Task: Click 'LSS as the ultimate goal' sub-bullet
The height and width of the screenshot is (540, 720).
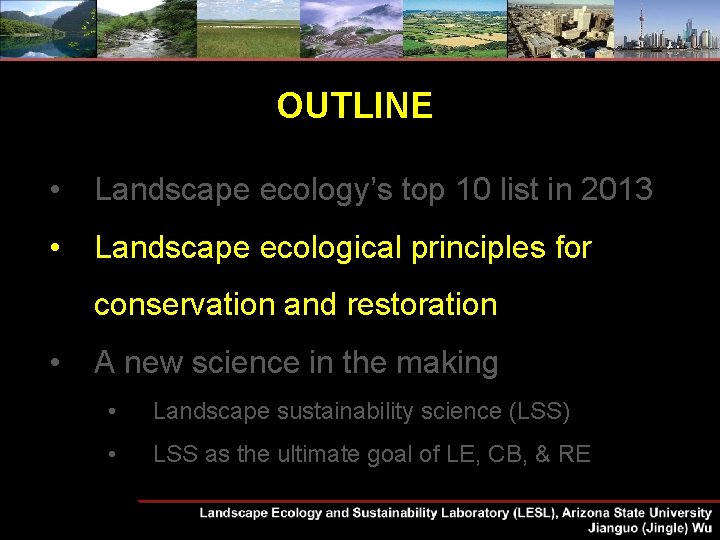Action: tap(372, 454)
